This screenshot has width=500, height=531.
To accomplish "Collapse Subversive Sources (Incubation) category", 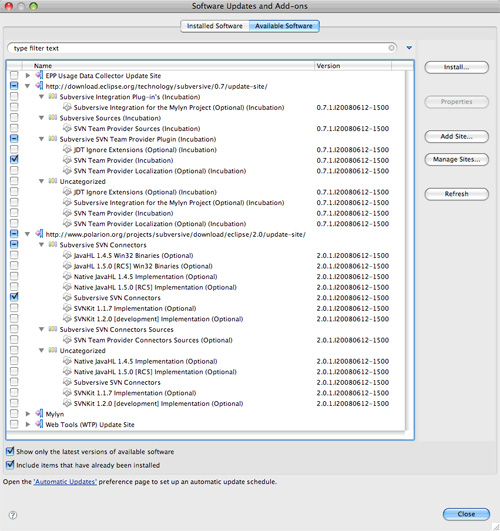I will coord(41,118).
